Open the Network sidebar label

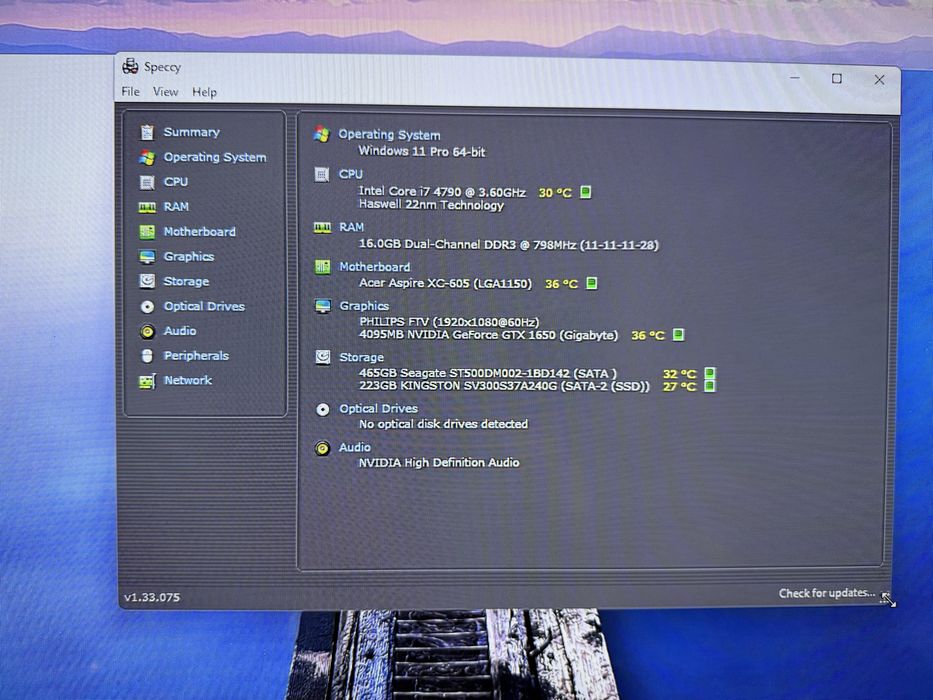[x=187, y=380]
